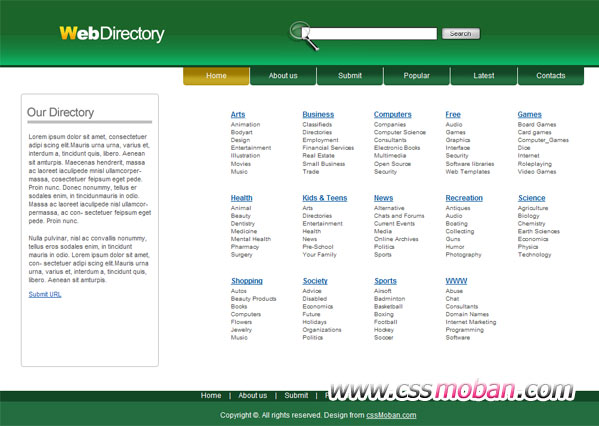Click inside the search text field
The image size is (599, 426).
point(373,34)
